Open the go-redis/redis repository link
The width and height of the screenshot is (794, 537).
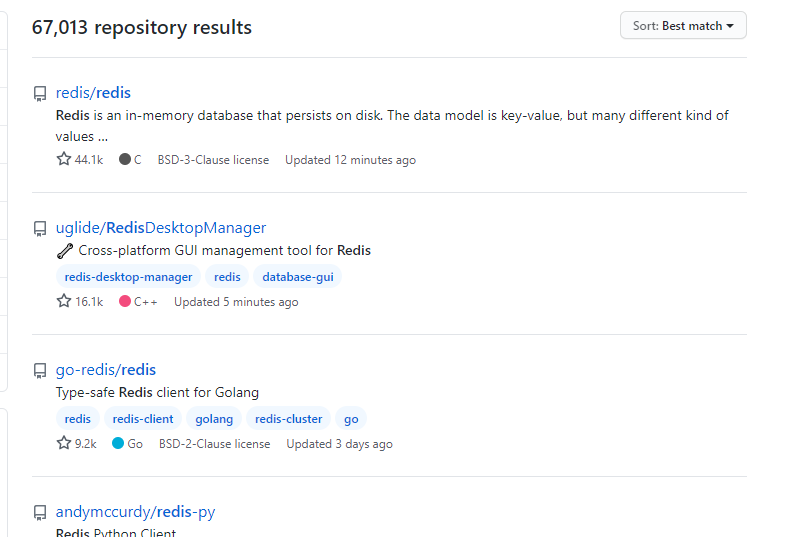(x=106, y=370)
